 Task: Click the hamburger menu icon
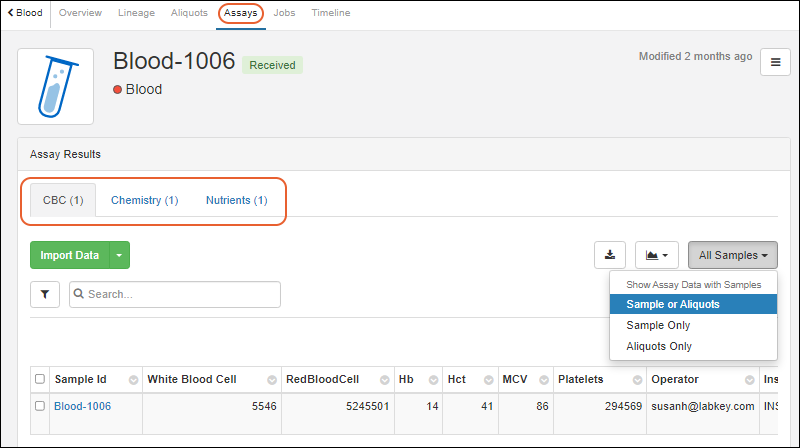tap(775, 62)
